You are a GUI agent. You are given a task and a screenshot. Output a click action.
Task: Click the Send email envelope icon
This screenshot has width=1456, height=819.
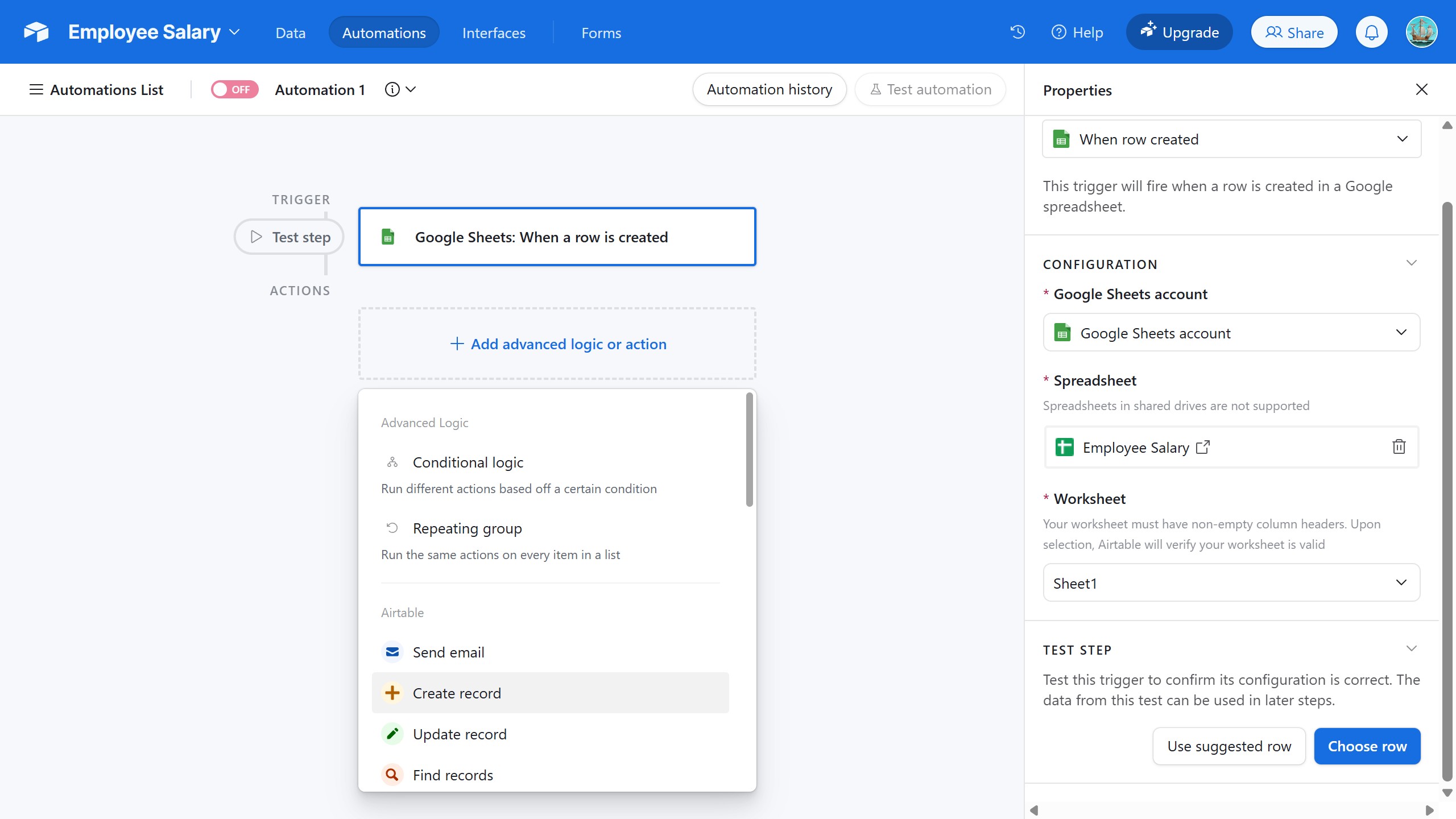coord(392,652)
